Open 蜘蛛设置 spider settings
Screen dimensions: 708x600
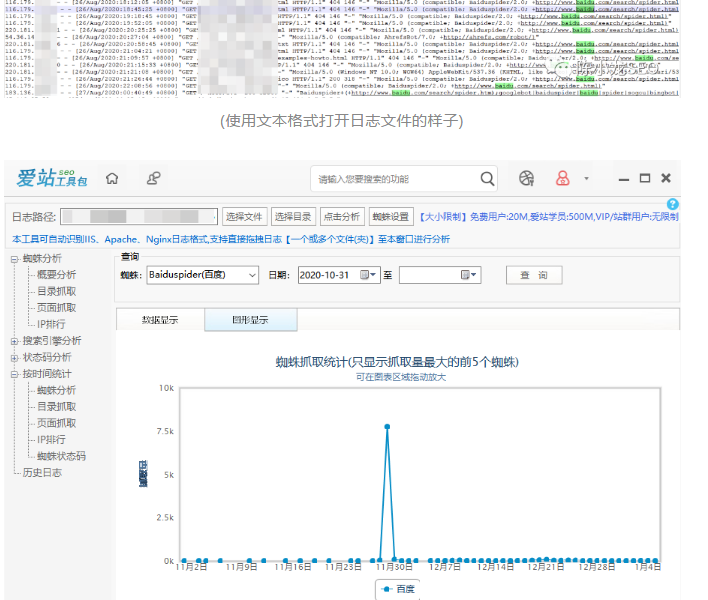tap(391, 217)
